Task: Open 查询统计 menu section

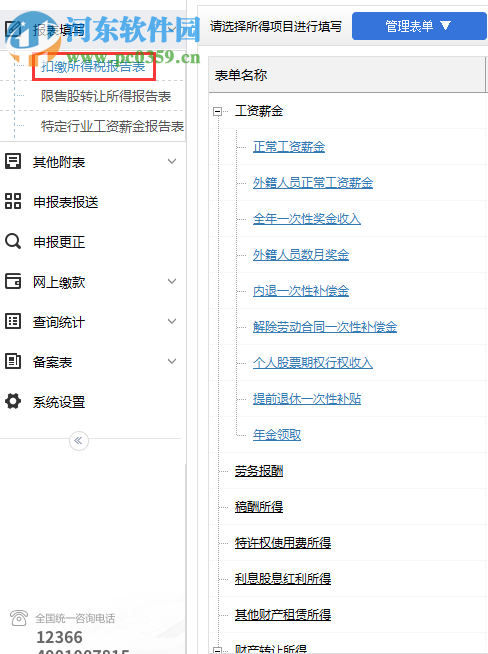Action: tap(59, 322)
